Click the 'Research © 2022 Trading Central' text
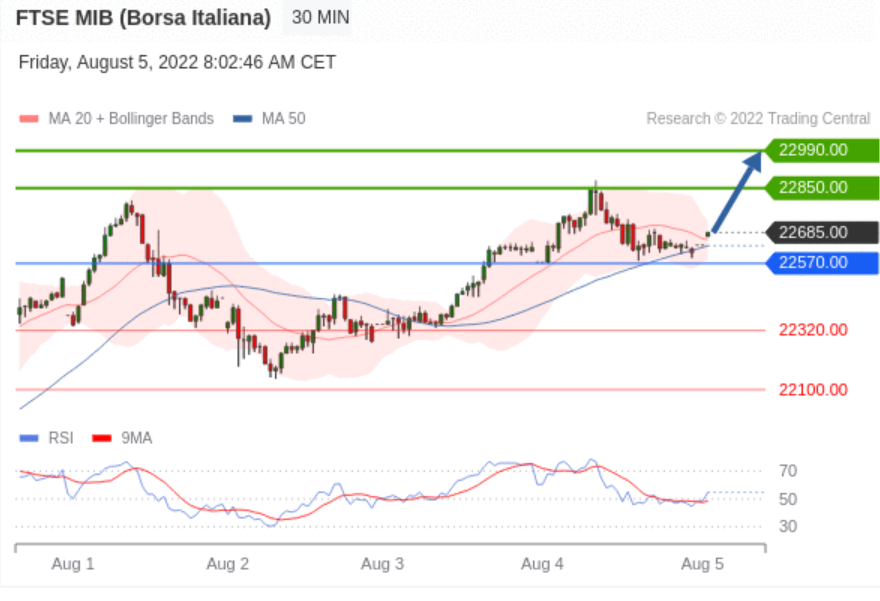Screen dimensions: 880x601 [758, 118]
